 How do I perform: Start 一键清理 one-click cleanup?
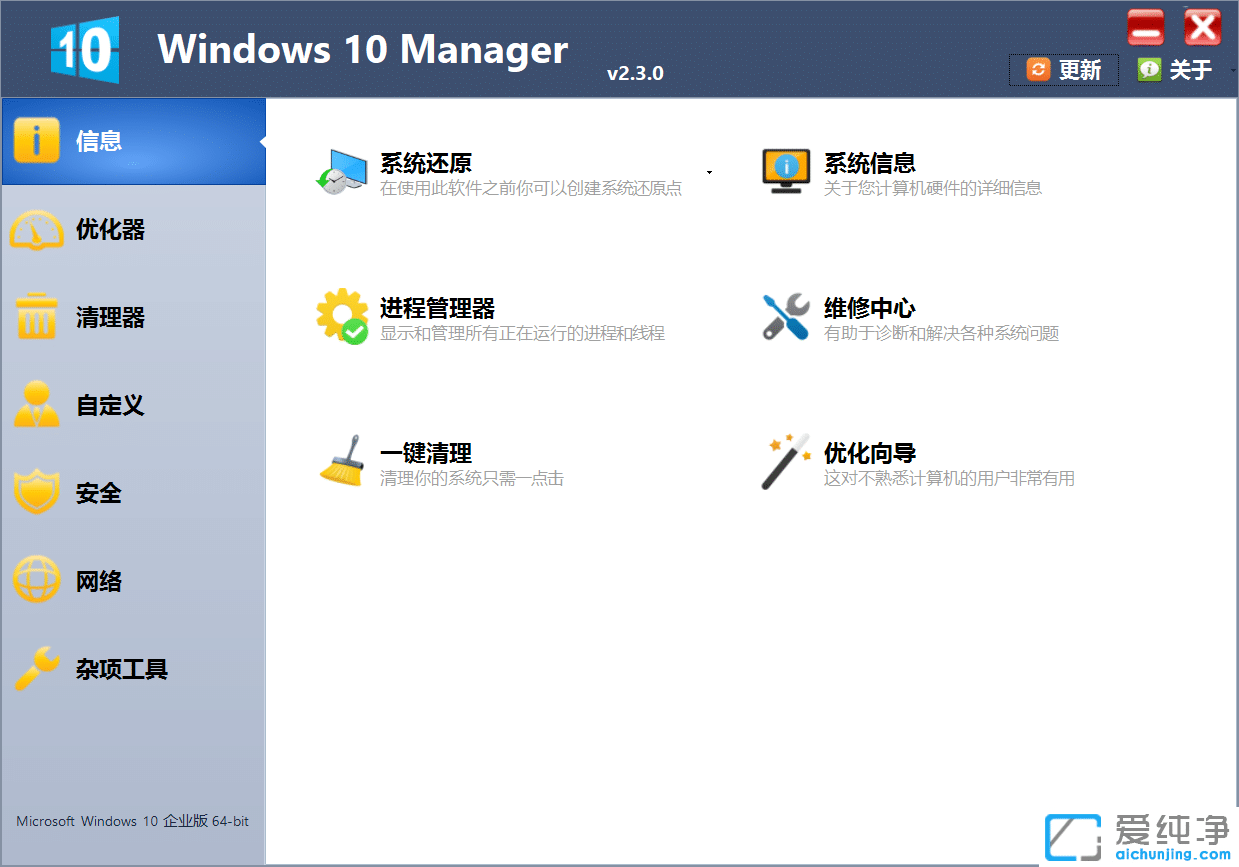pyautogui.click(x=425, y=452)
